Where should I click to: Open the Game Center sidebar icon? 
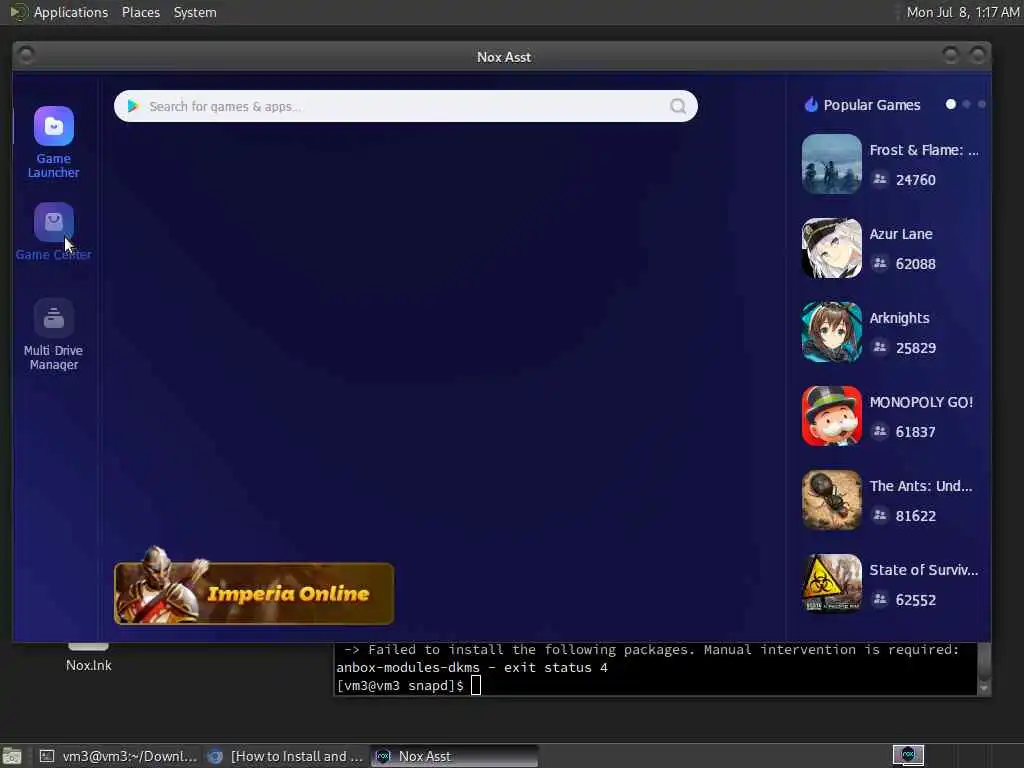pos(54,222)
